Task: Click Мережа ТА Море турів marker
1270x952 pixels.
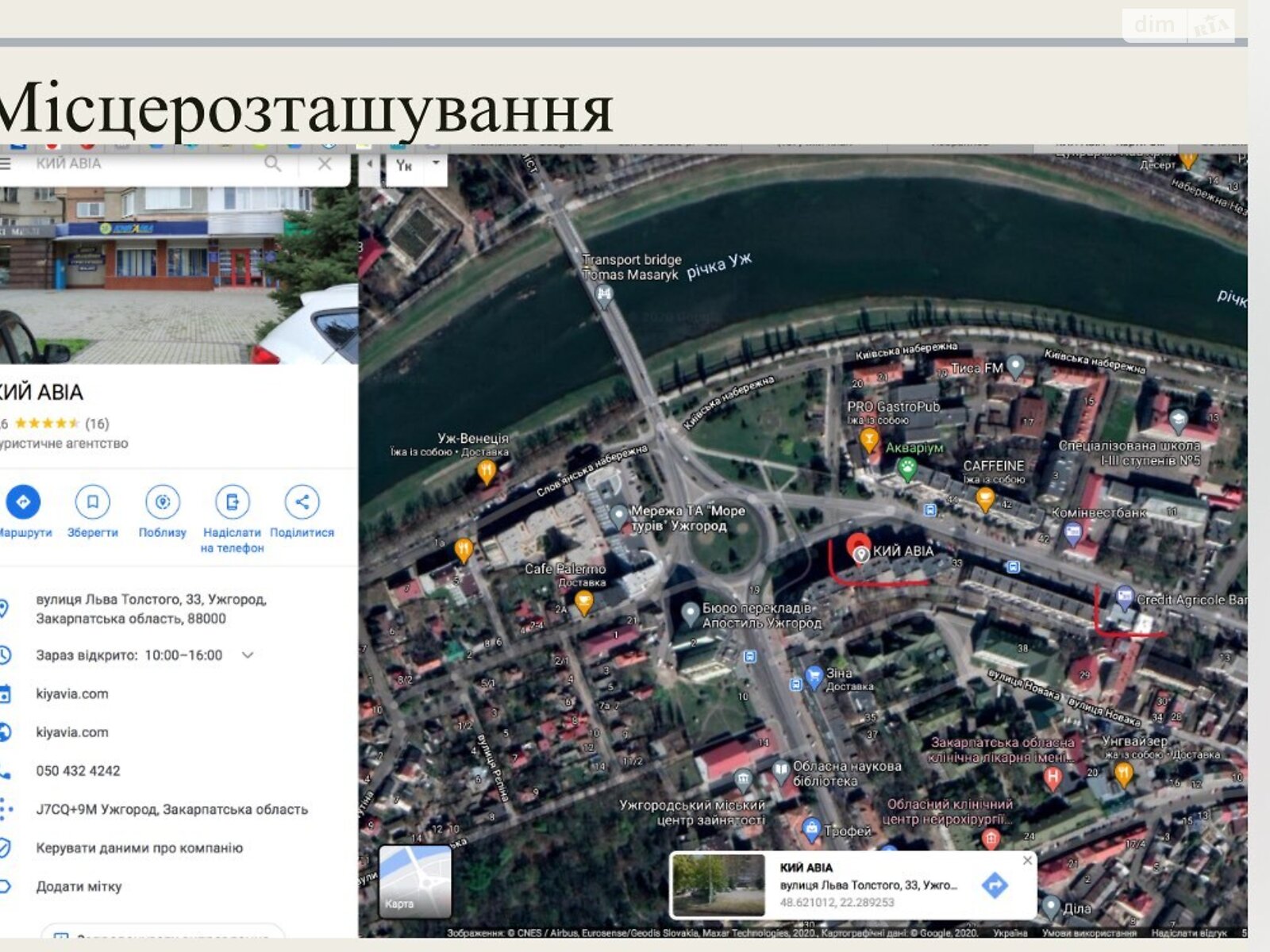Action: [x=619, y=516]
